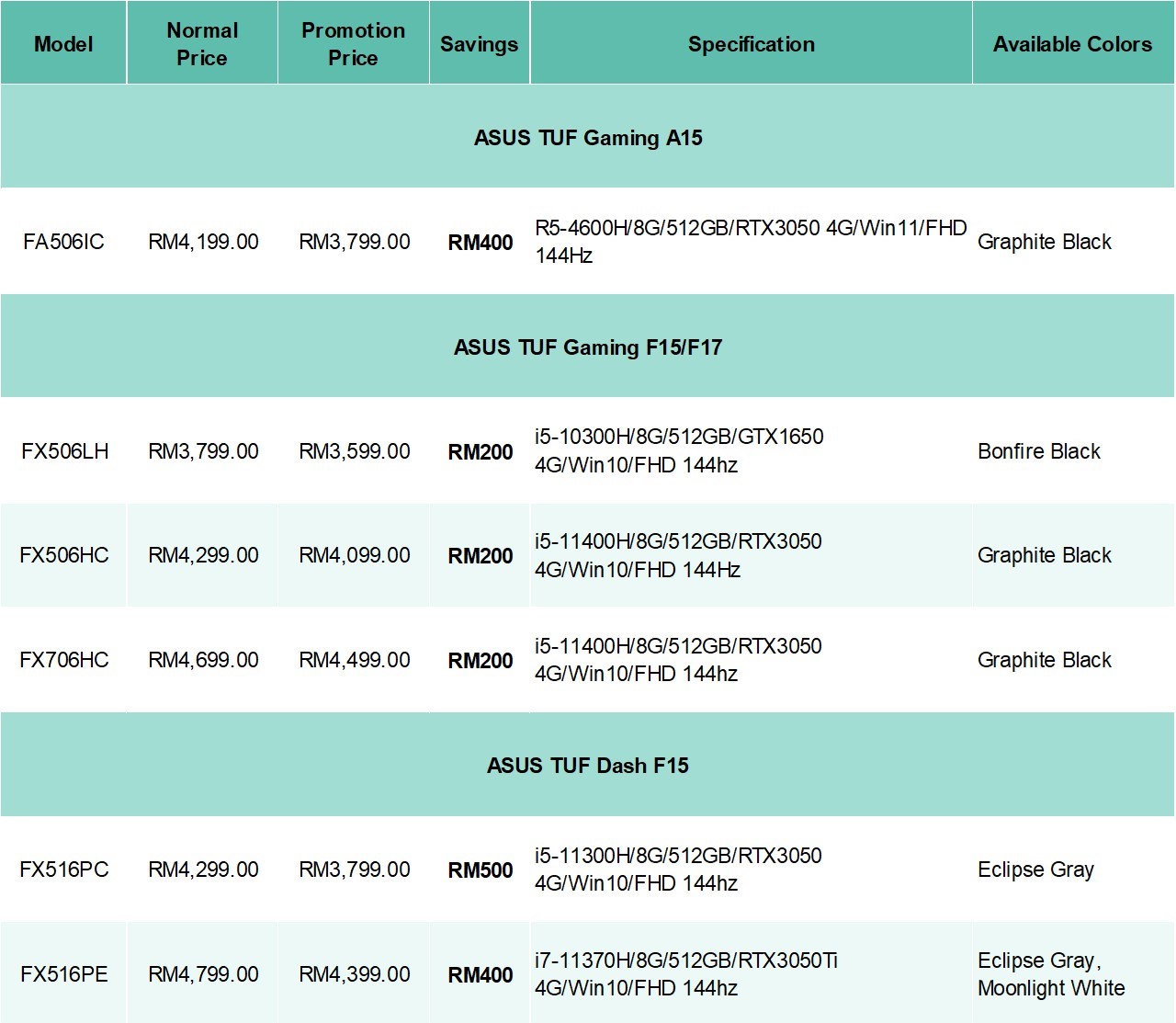Image resolution: width=1176 pixels, height=1023 pixels.
Task: Click "Graphite Black" color for FA506IC
Action: [1045, 242]
